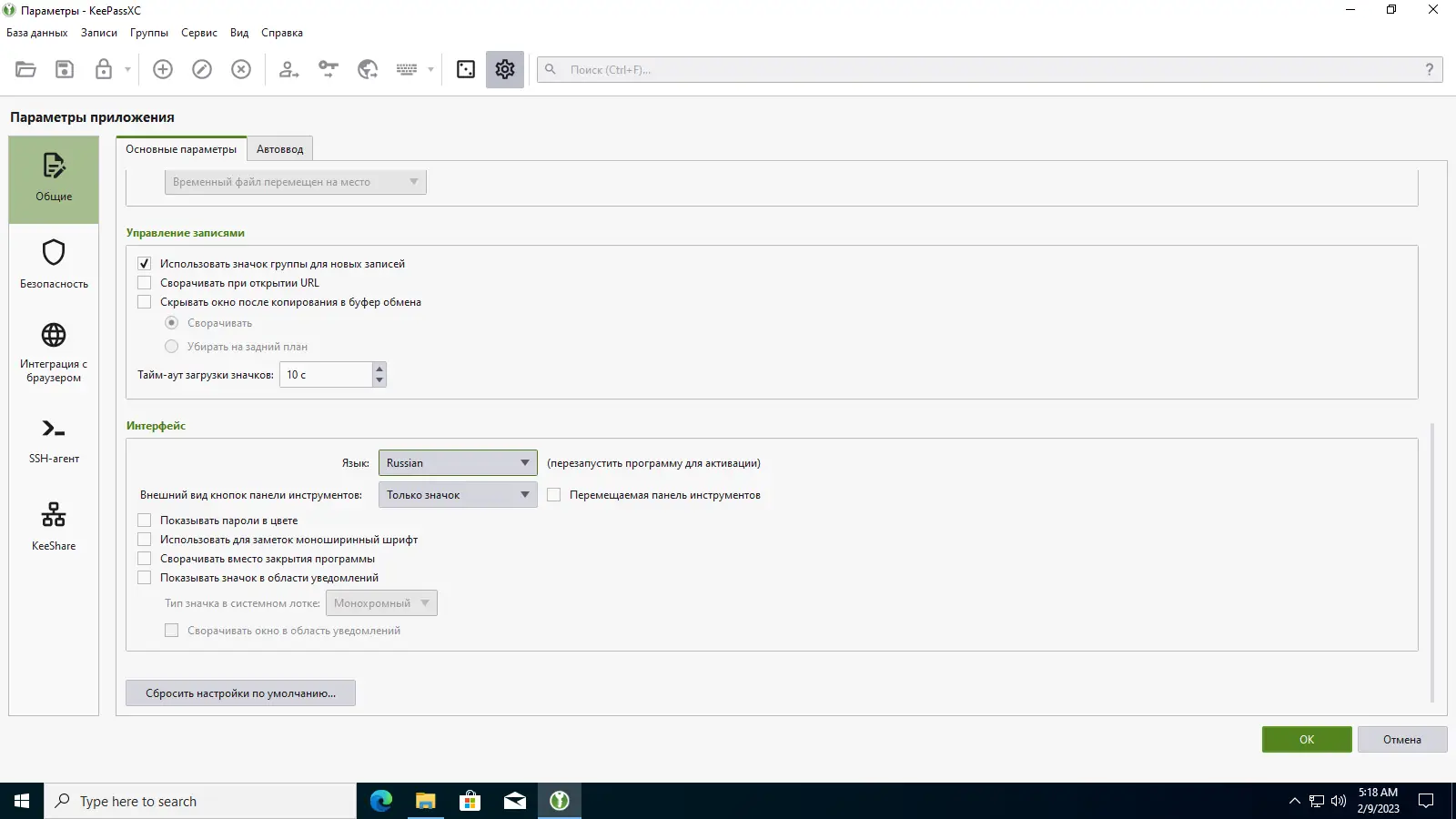Click the Отмена cancel button
This screenshot has height=819, width=1456.
pyautogui.click(x=1402, y=740)
